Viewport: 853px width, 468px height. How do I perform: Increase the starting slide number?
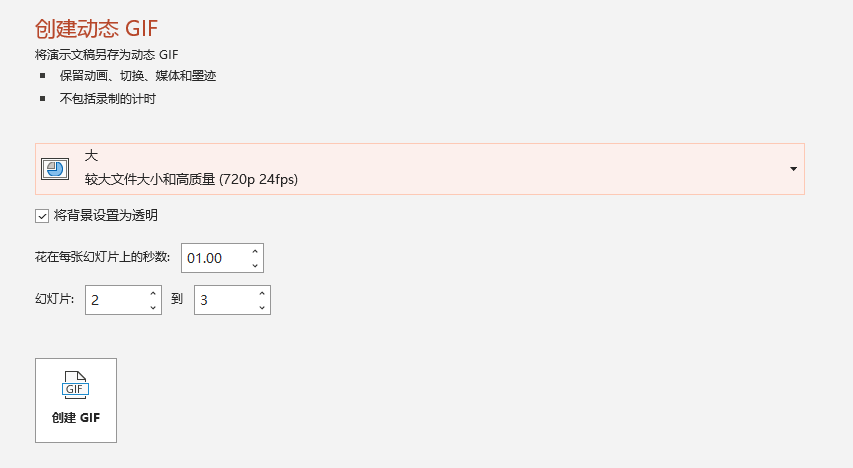tap(153, 294)
